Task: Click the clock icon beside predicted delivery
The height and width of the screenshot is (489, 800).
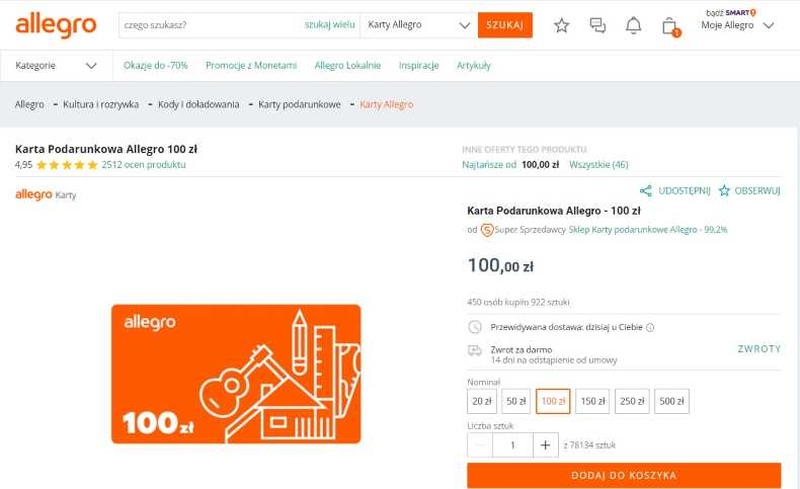Action: coord(475,327)
